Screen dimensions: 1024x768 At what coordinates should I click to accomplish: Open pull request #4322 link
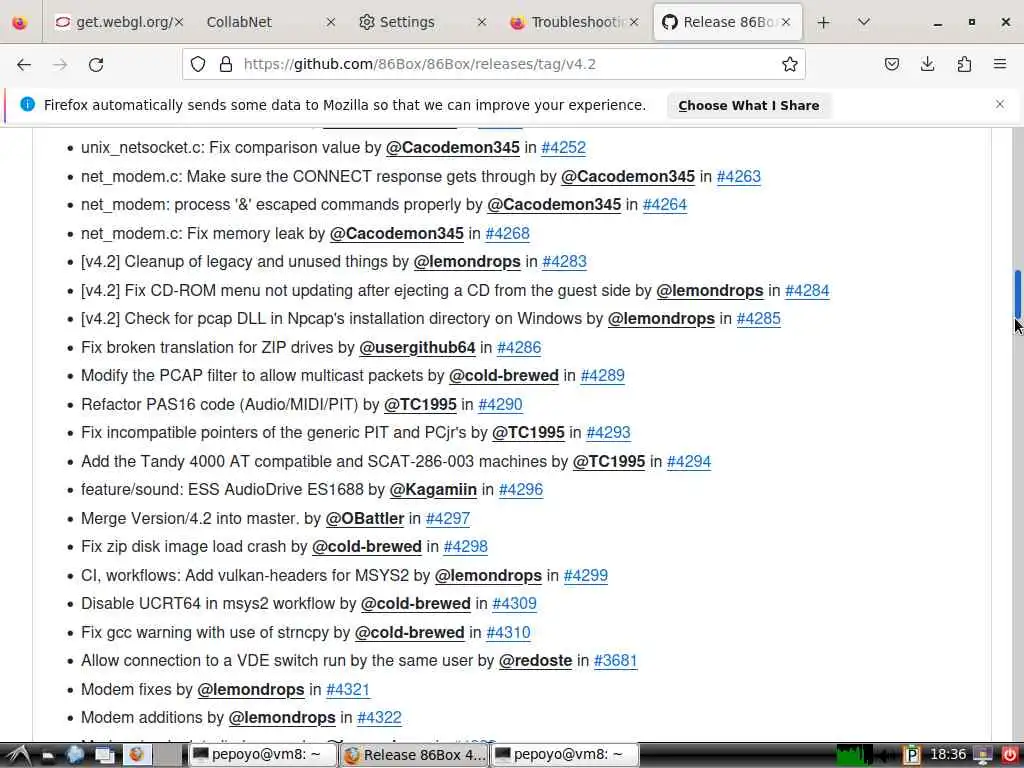coord(379,717)
